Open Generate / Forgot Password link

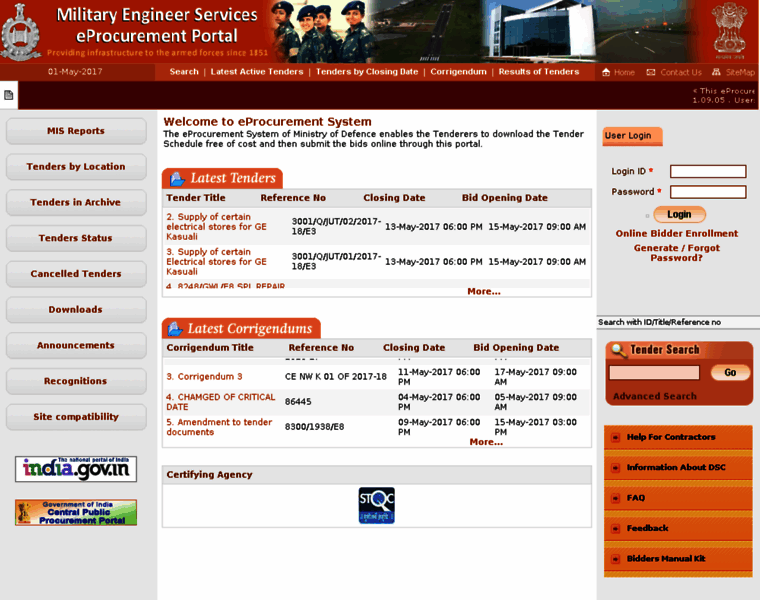(x=677, y=253)
